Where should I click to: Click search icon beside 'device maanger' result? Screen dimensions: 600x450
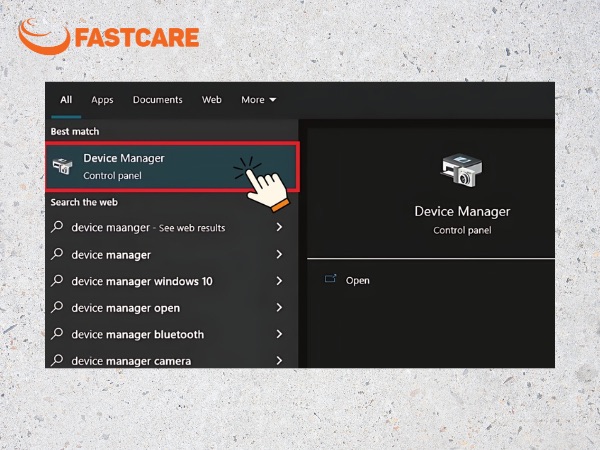coord(57,227)
